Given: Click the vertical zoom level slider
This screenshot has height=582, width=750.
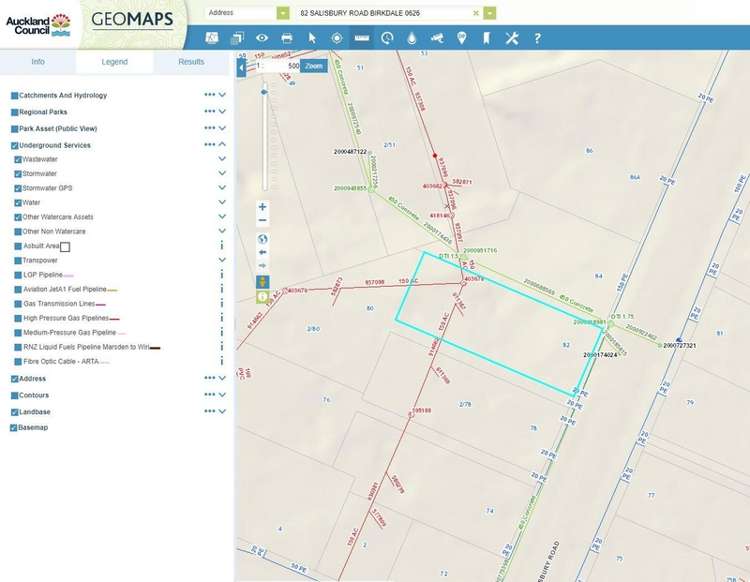Looking at the screenshot, I should pyautogui.click(x=264, y=140).
